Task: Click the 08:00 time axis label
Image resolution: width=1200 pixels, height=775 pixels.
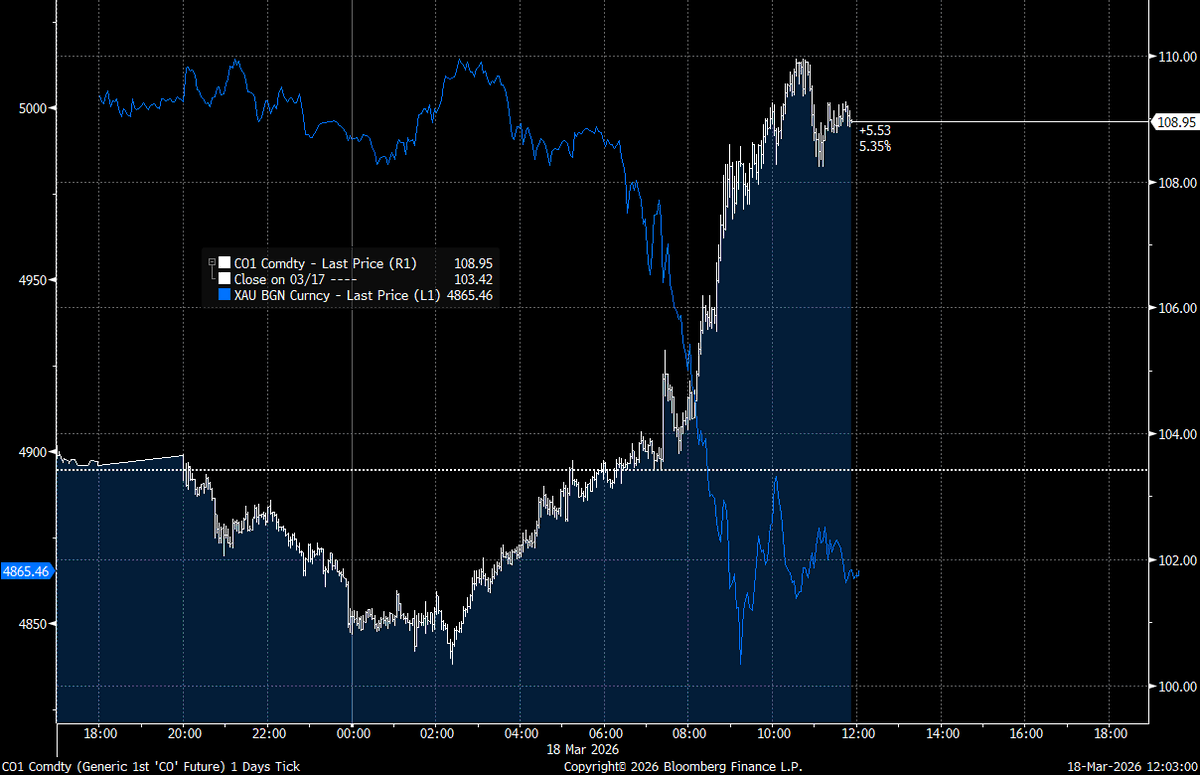Action: click(x=688, y=733)
